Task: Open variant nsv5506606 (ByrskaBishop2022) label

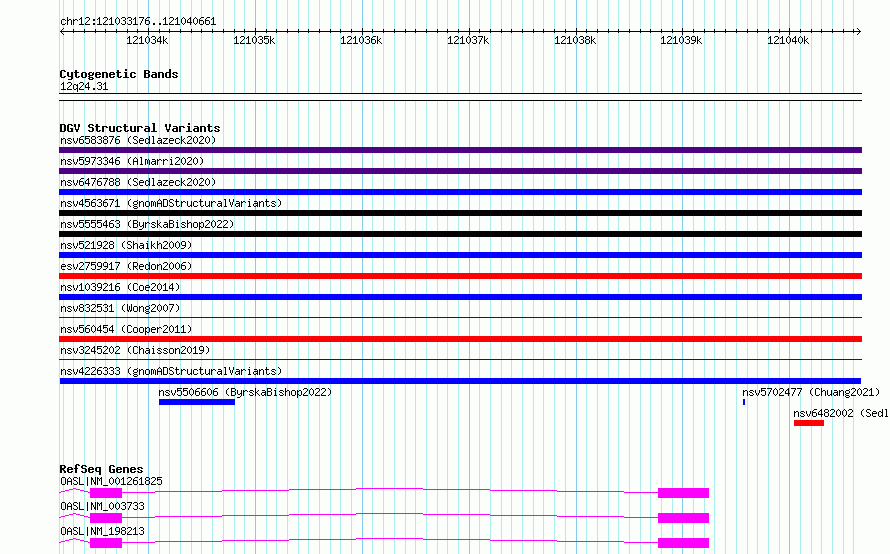Action: 245,392
